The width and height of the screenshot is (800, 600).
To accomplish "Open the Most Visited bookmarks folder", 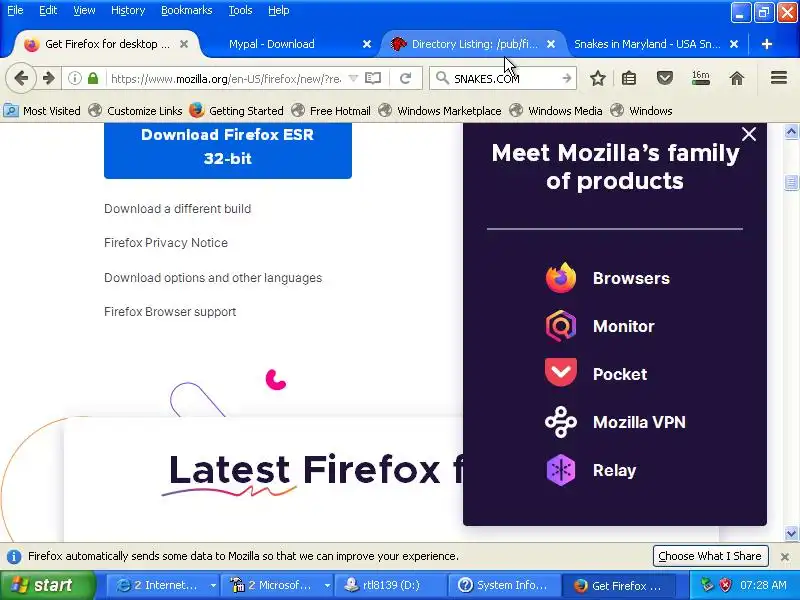I will tap(42, 111).
